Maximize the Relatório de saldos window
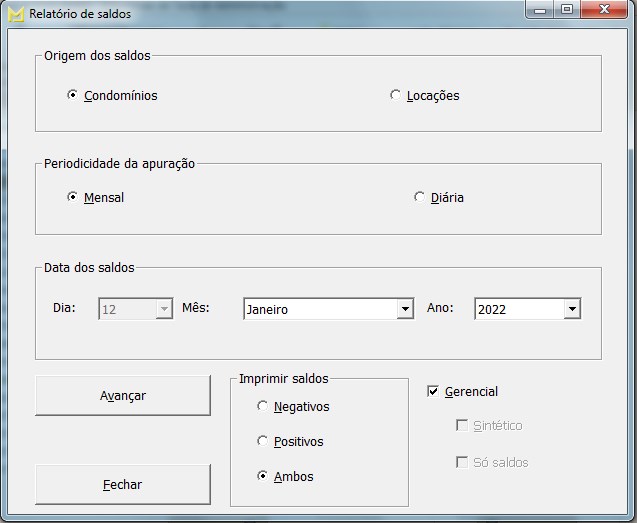 coord(567,11)
